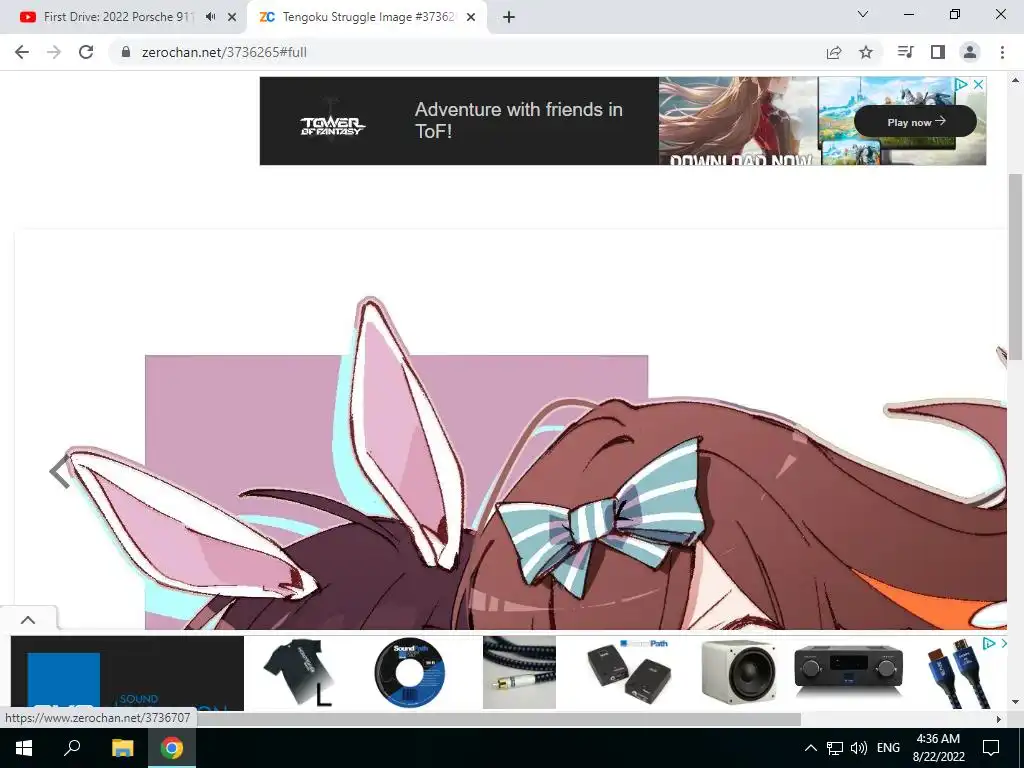Open AdChoices icon on bottom ad strip

coord(989,644)
